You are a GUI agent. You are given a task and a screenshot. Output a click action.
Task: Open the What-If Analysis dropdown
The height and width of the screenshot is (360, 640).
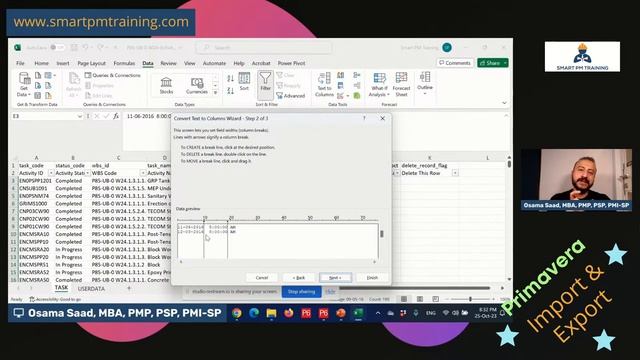click(x=379, y=84)
